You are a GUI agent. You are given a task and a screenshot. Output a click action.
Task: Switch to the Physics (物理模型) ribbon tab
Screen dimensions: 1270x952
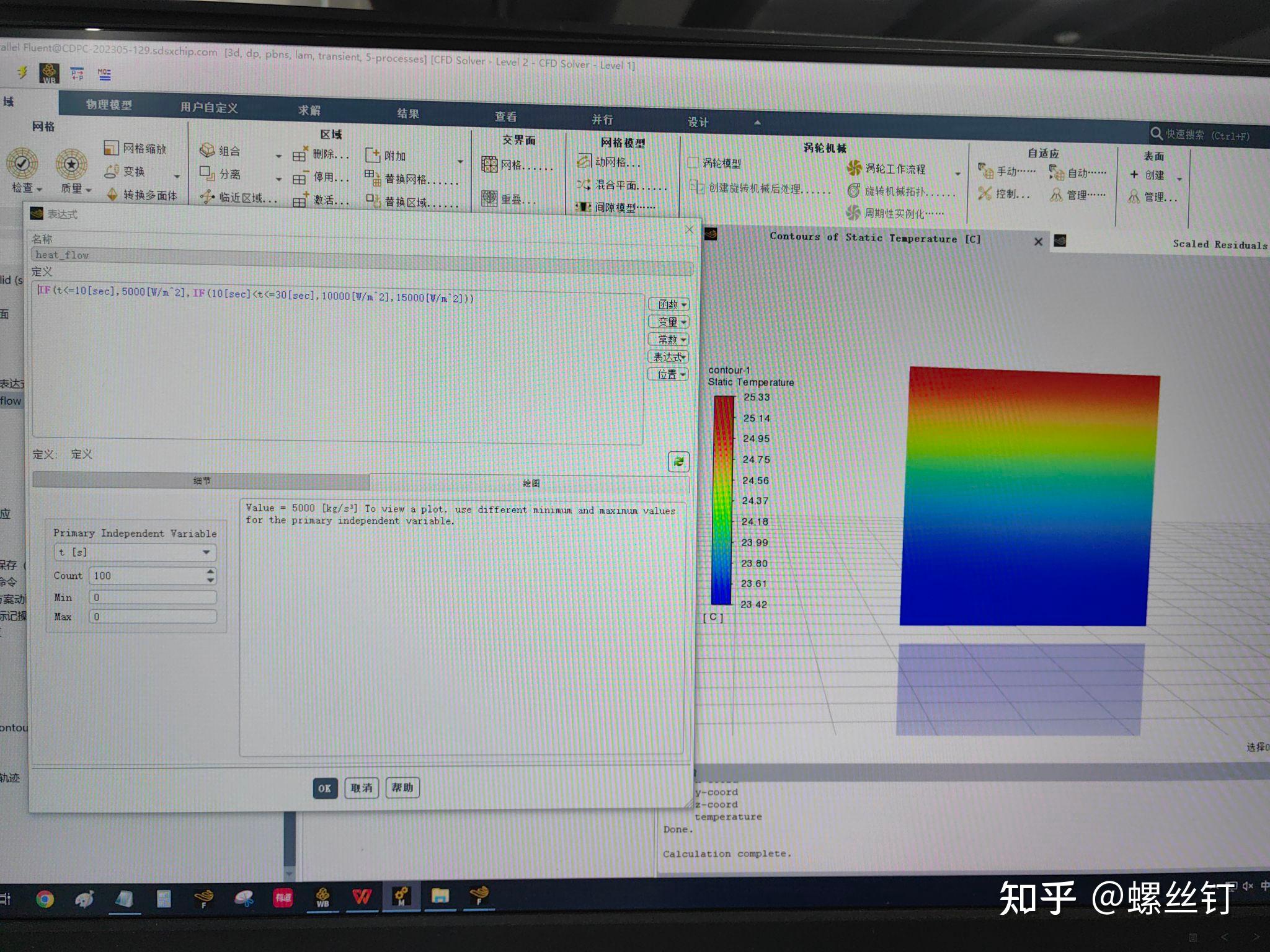coord(109,105)
